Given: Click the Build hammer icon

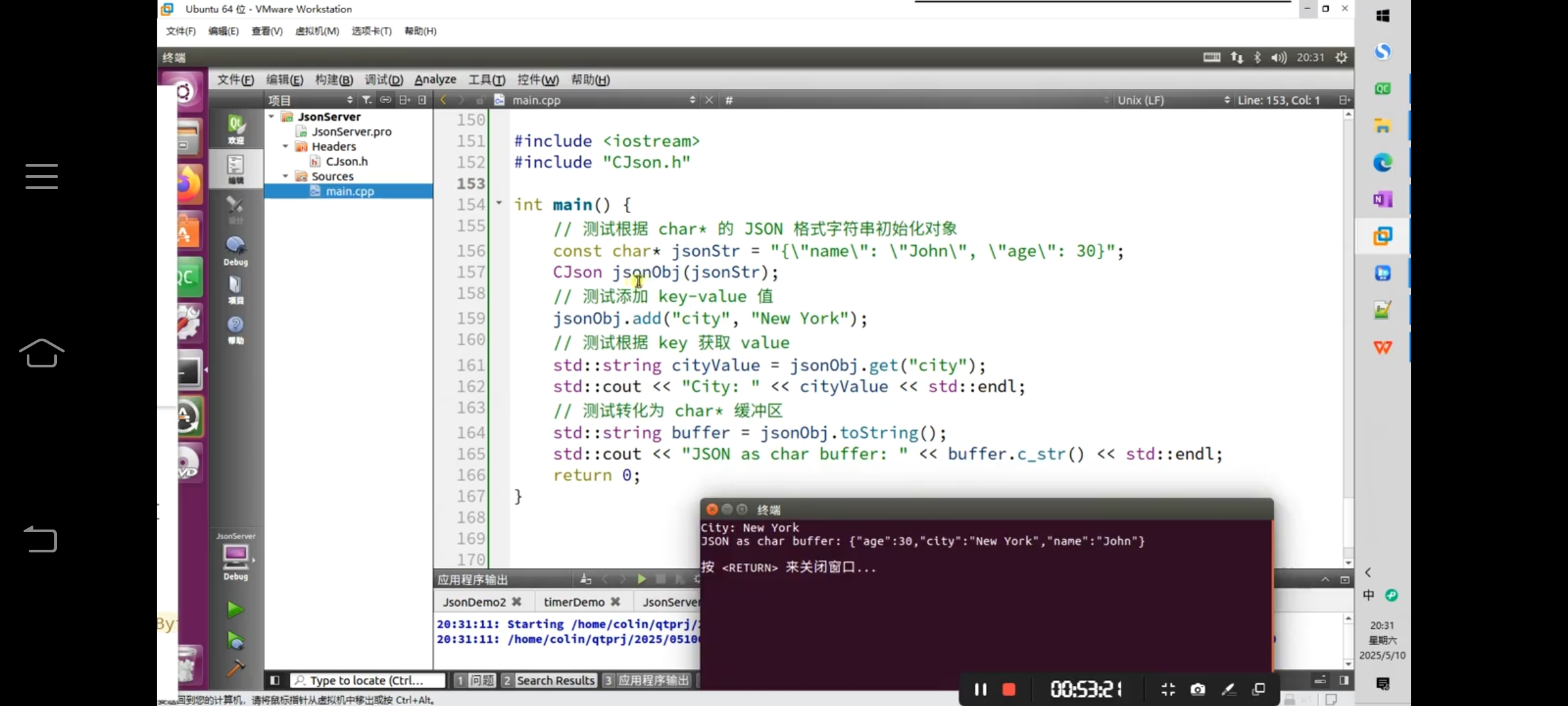Looking at the screenshot, I should point(235,669).
